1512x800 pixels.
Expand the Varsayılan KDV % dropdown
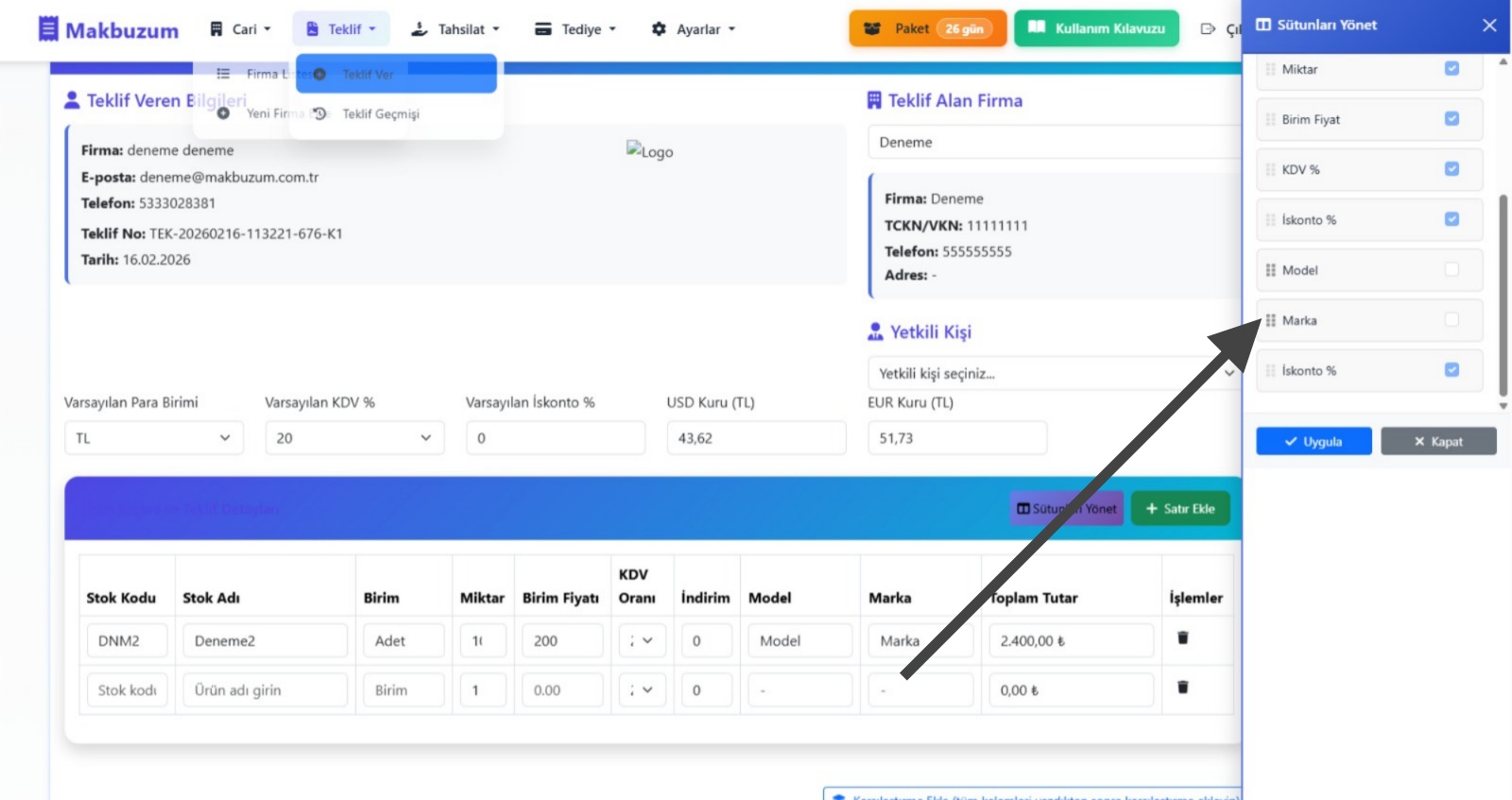click(x=353, y=438)
